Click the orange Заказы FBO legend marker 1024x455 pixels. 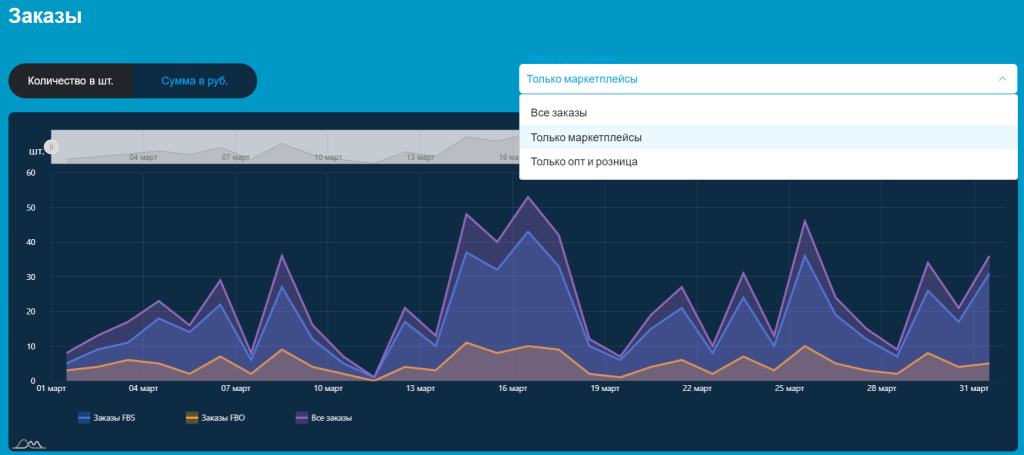(x=192, y=418)
